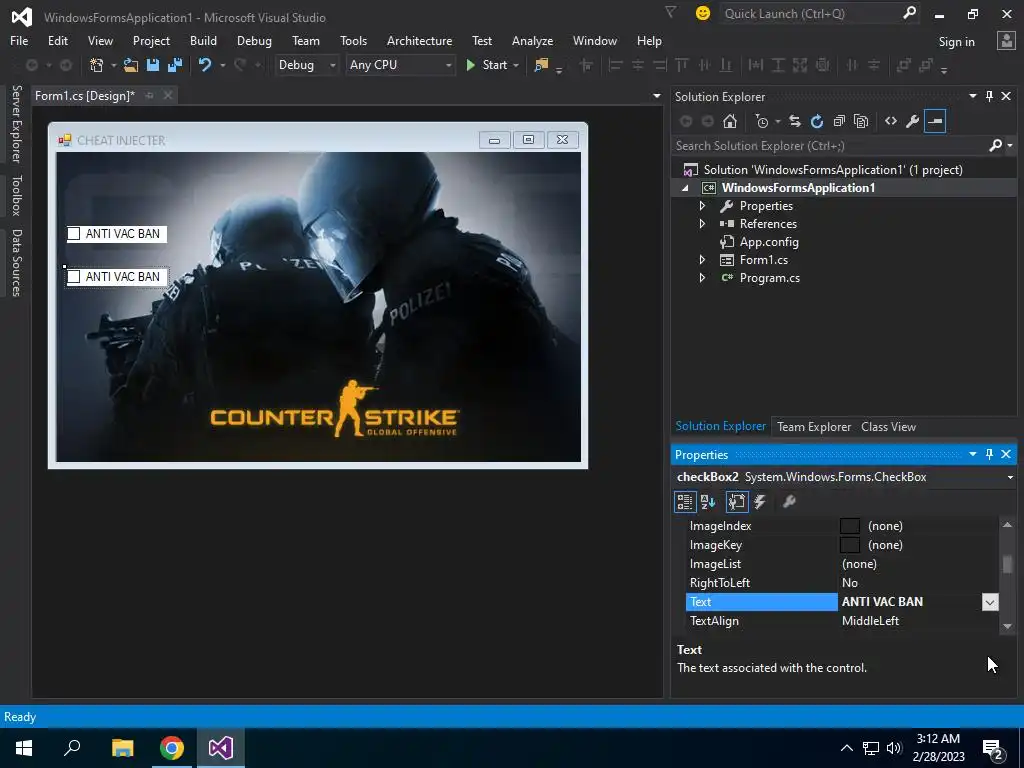Click the Collapse All icon in Solution Explorer
This screenshot has height=768, width=1024.
click(839, 121)
